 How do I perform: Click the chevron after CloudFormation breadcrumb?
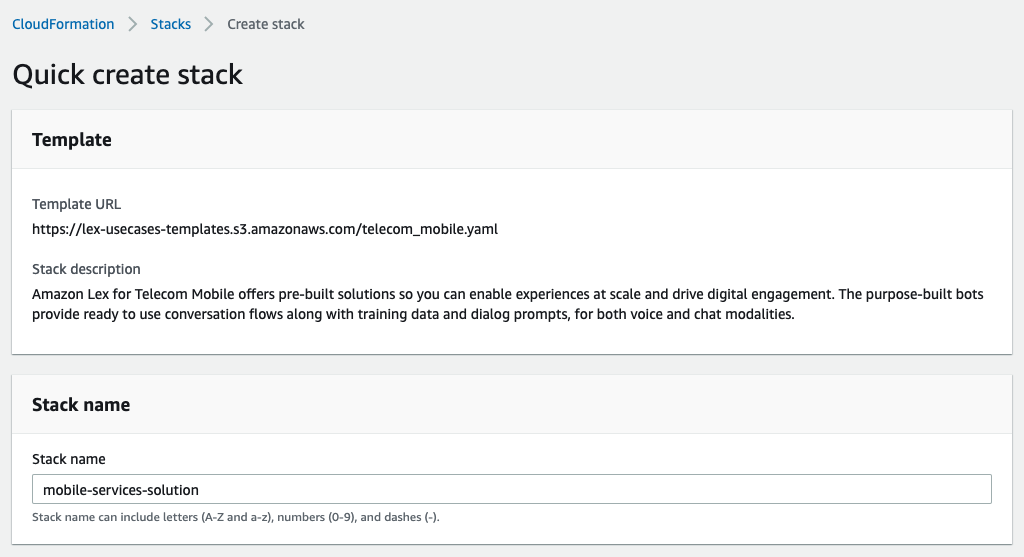(x=133, y=24)
